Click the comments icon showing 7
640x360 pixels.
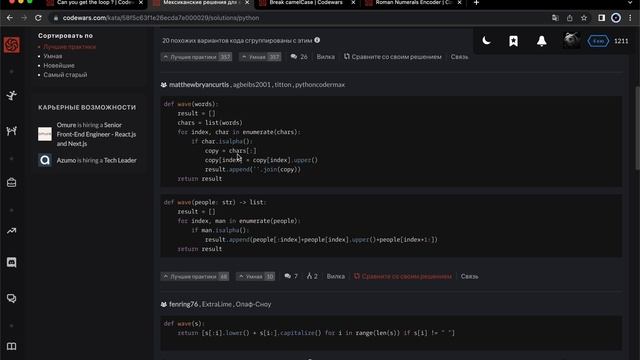pos(287,276)
